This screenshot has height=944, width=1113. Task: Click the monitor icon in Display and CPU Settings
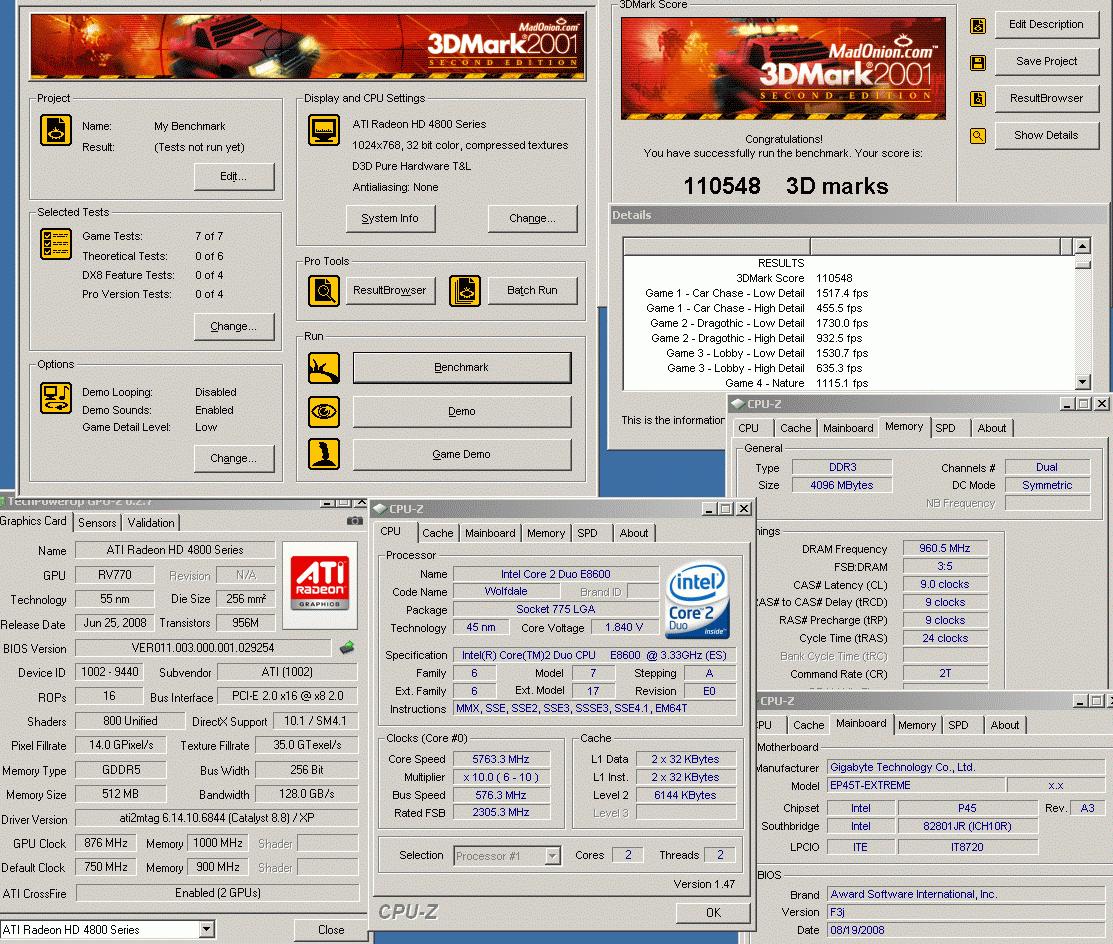click(x=324, y=130)
